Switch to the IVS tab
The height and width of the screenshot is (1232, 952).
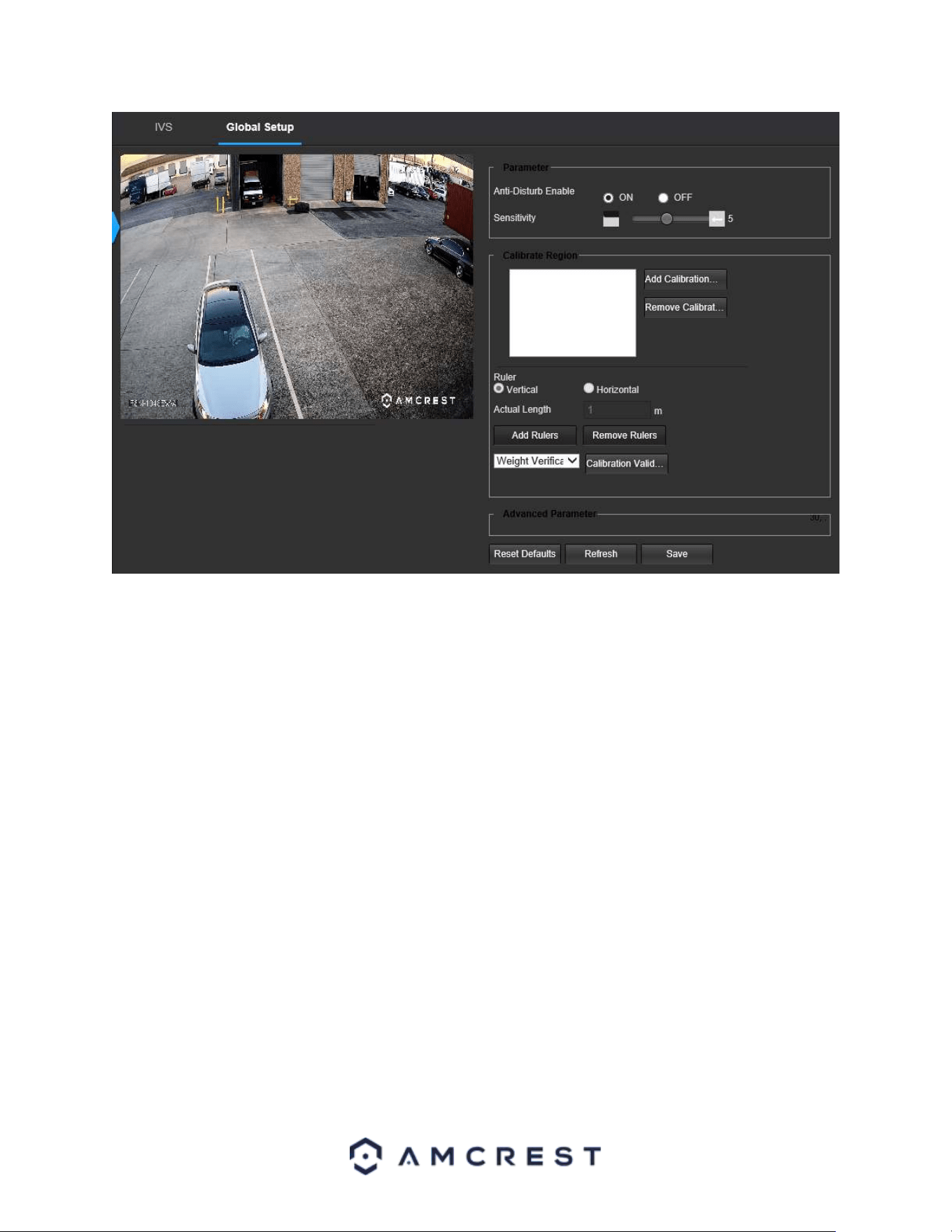click(163, 127)
